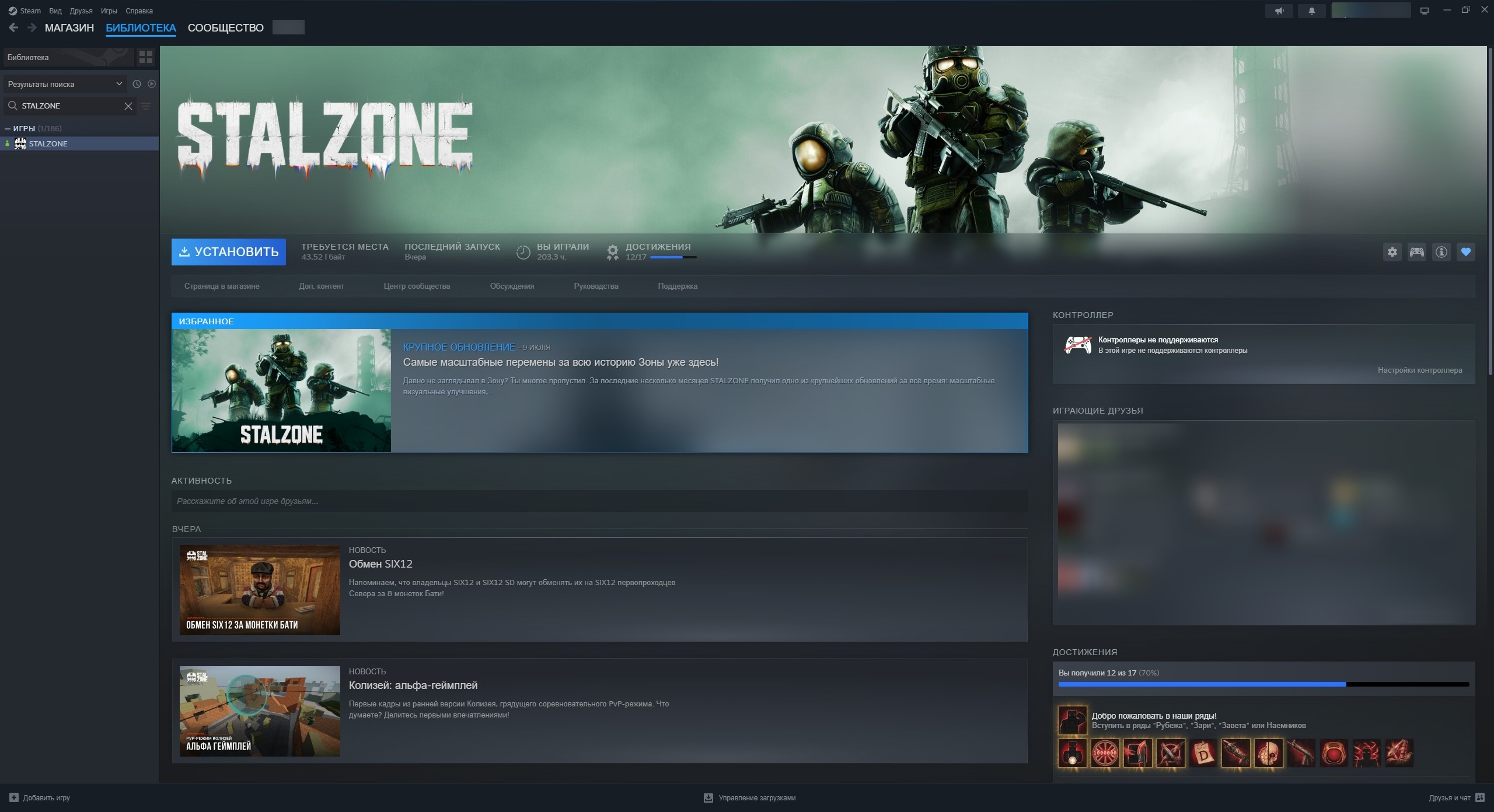Collapse the ИГРЫ category
This screenshot has height=812, width=1494.
pyautogui.click(x=7, y=128)
